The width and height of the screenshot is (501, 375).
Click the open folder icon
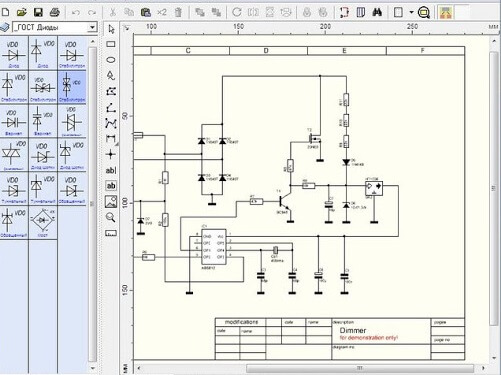tap(22, 13)
